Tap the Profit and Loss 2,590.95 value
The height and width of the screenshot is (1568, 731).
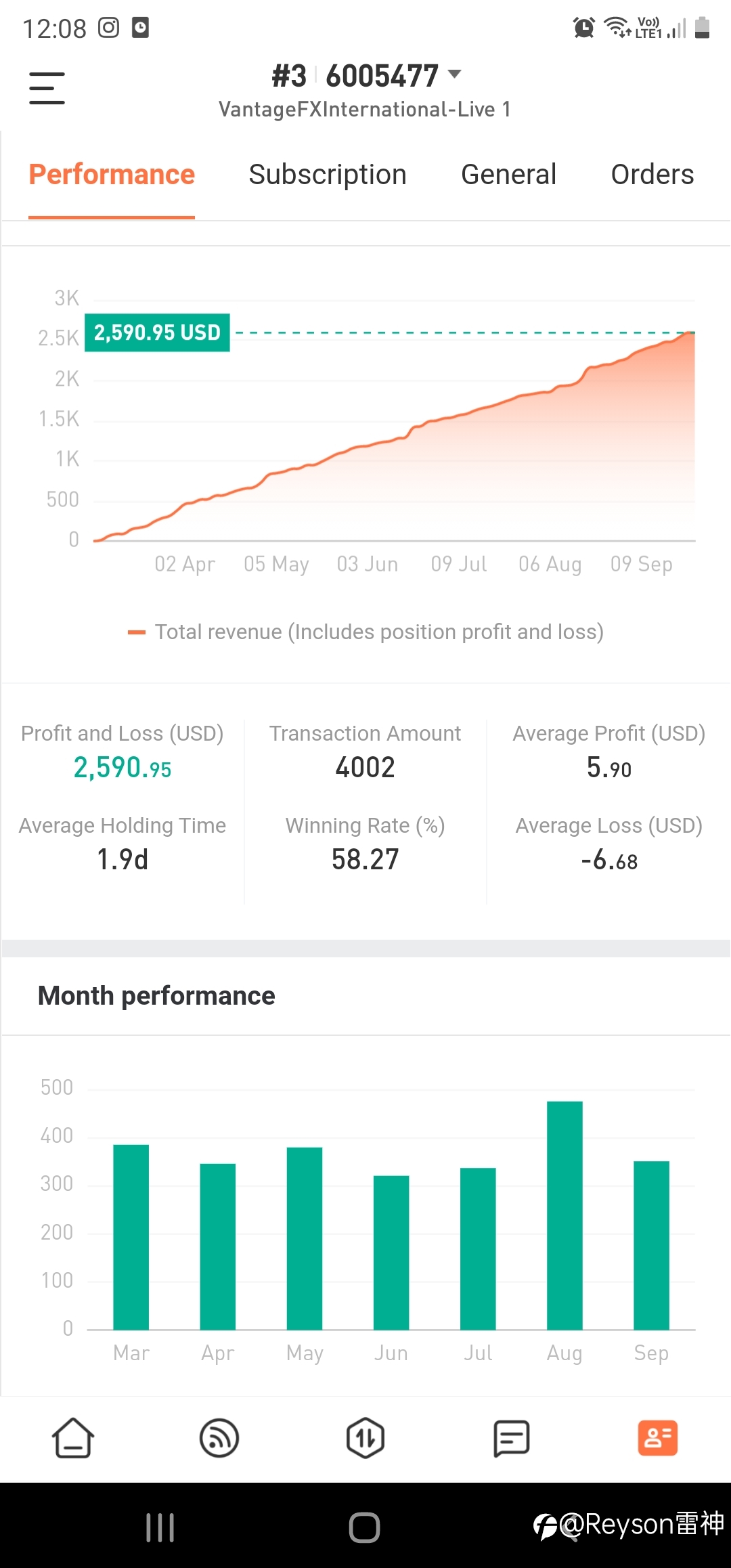123,768
